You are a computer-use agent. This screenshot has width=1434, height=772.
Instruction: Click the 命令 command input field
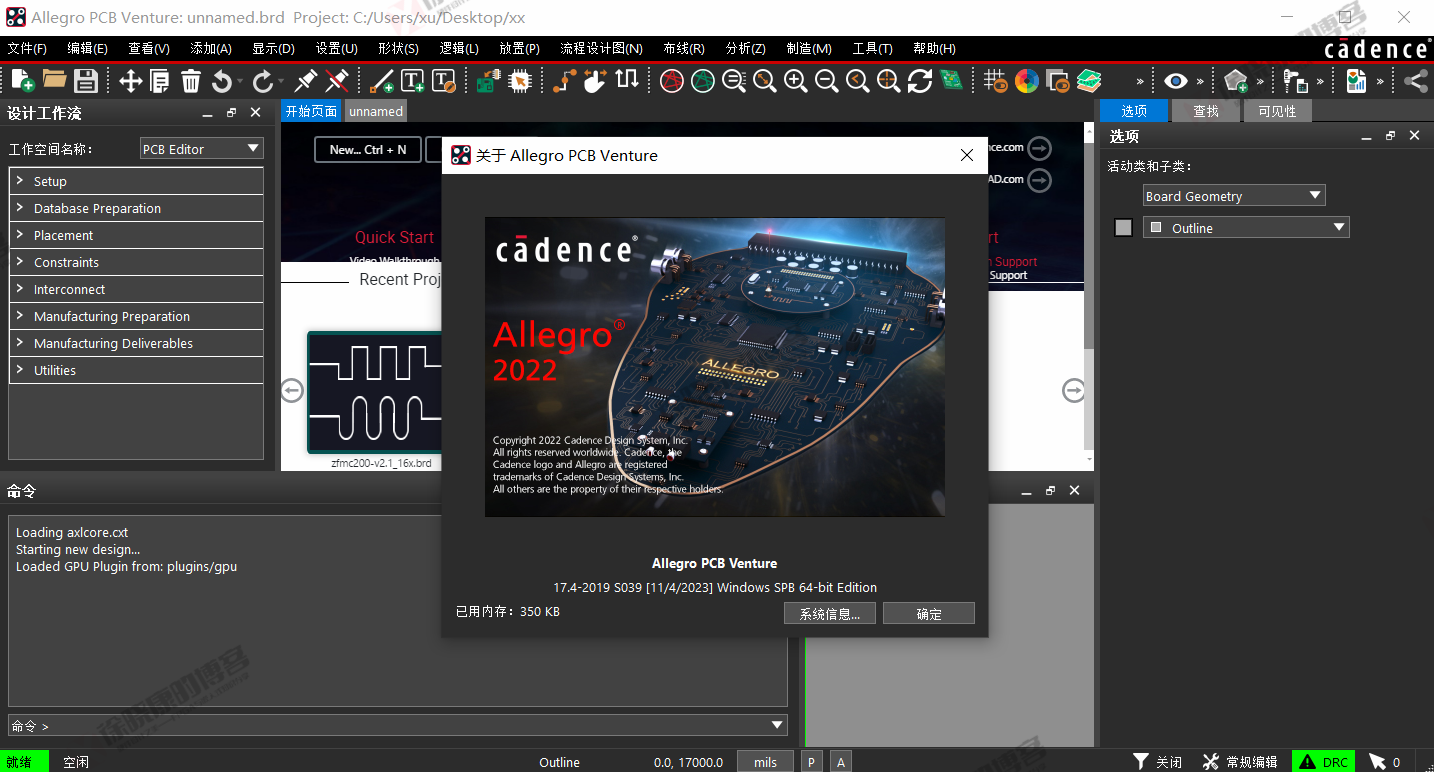pos(398,725)
